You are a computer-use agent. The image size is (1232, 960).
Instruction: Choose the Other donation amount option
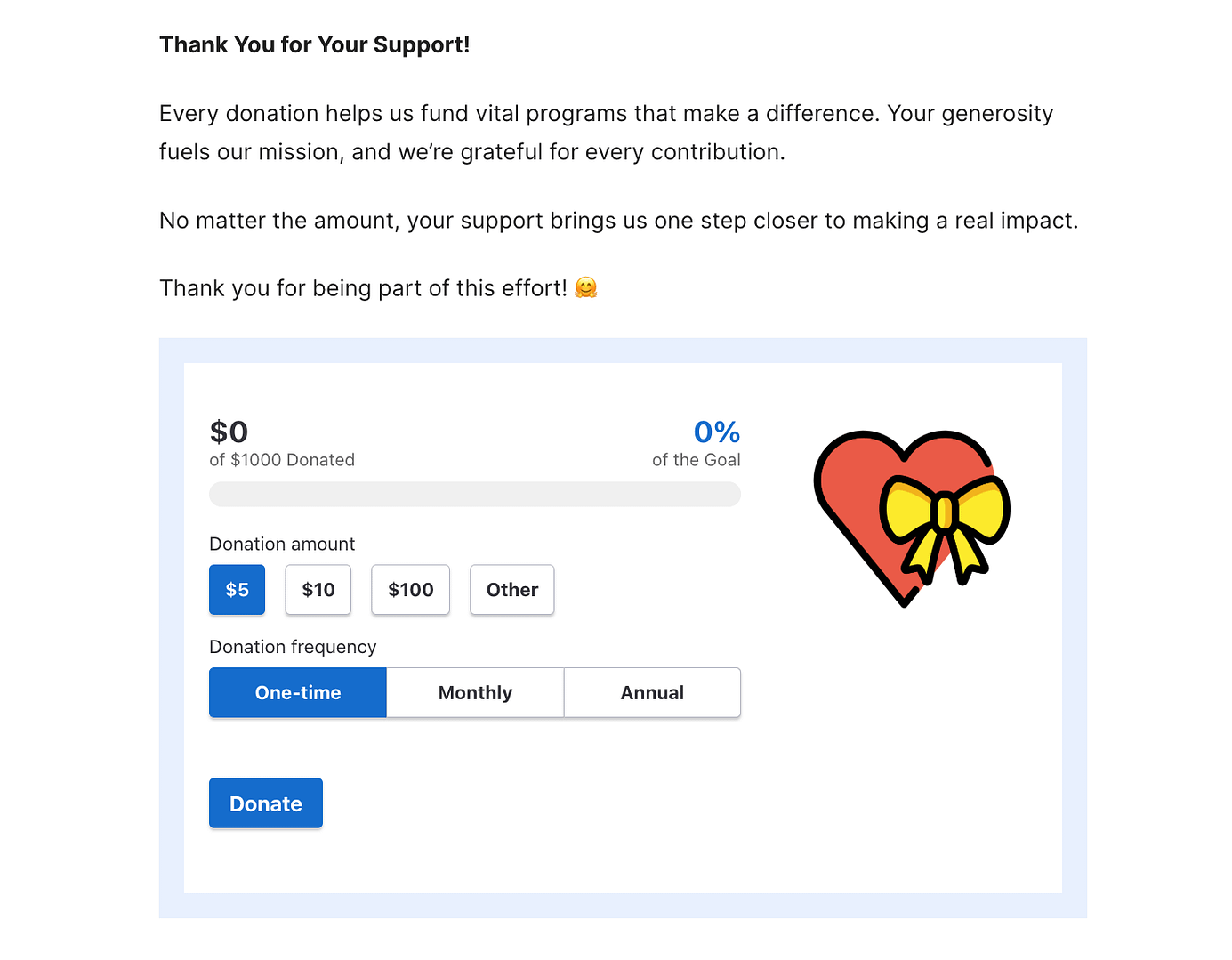pos(511,590)
